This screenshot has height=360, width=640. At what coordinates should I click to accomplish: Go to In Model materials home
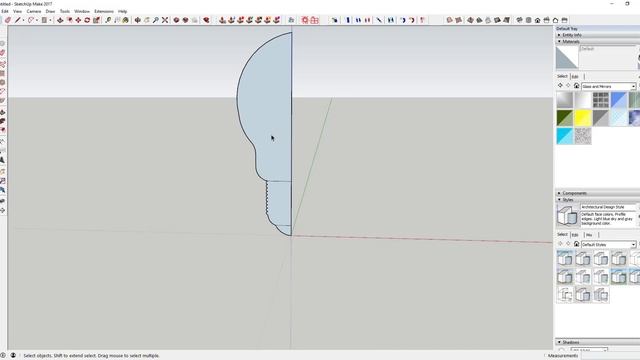point(576,86)
